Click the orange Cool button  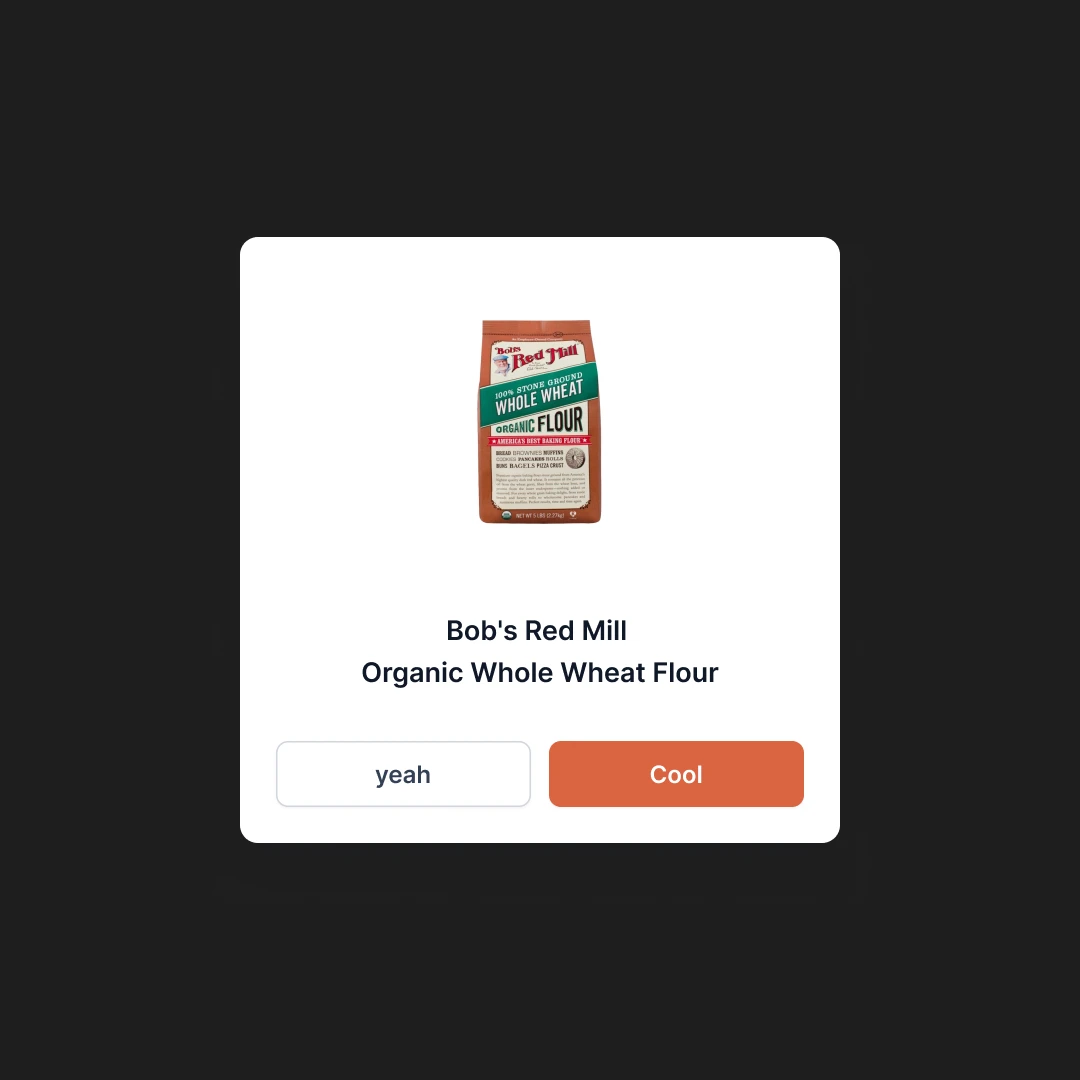(x=676, y=773)
